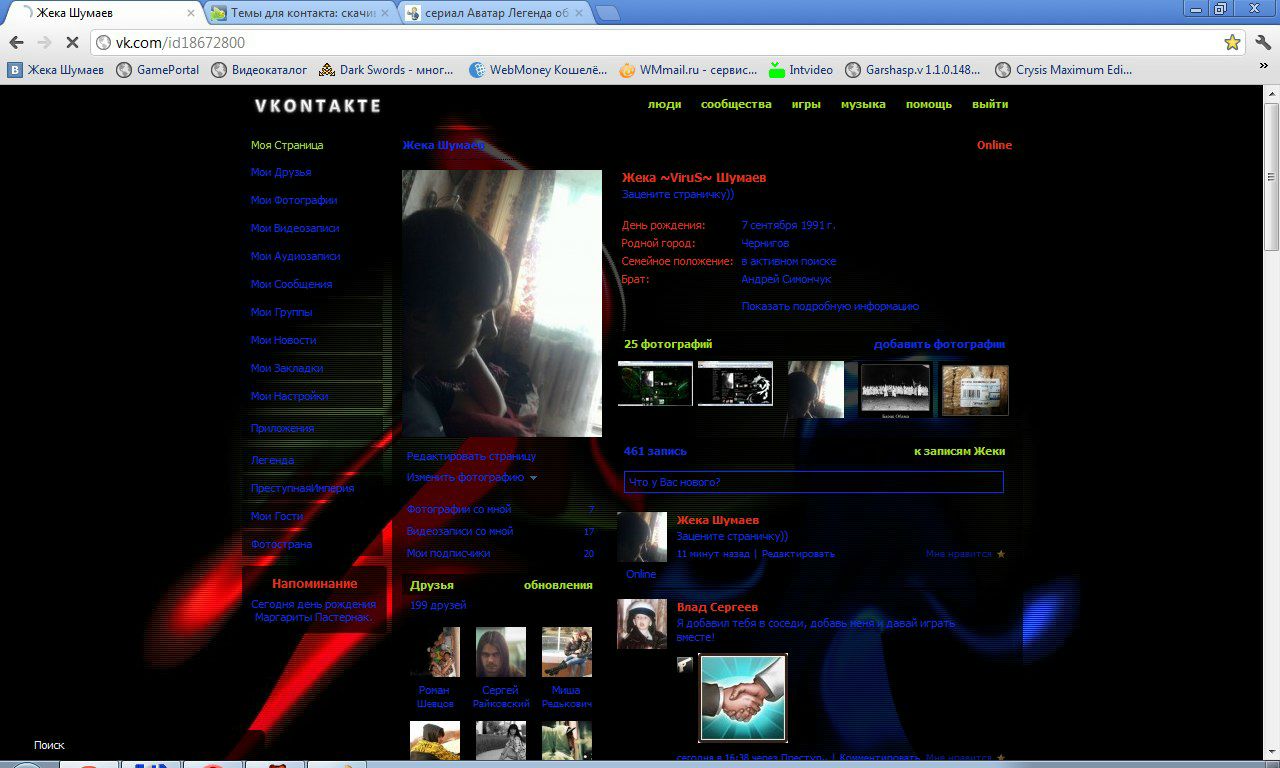Open 'Преступная Империя' in the sidebar
This screenshot has height=768, width=1280.
[x=303, y=488]
